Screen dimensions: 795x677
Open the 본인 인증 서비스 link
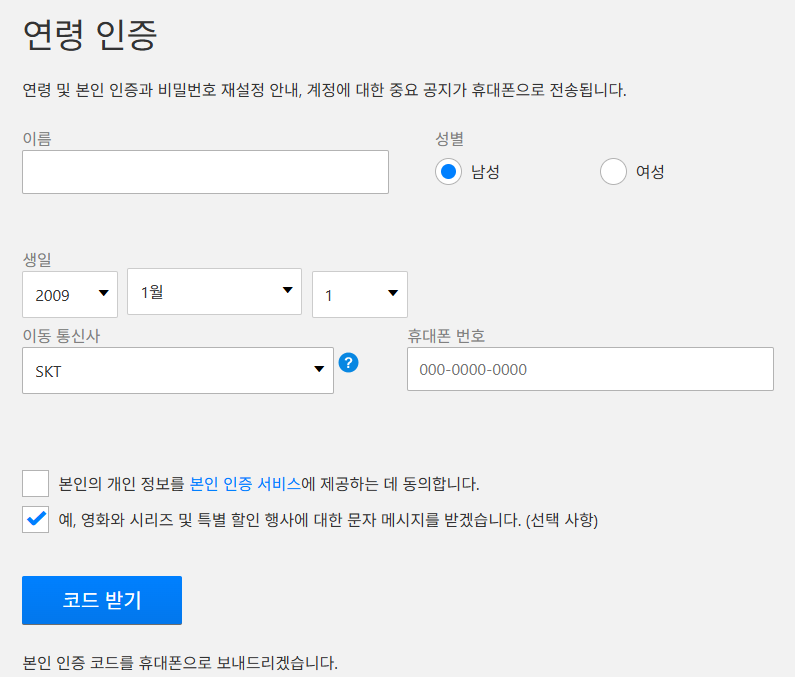[245, 484]
